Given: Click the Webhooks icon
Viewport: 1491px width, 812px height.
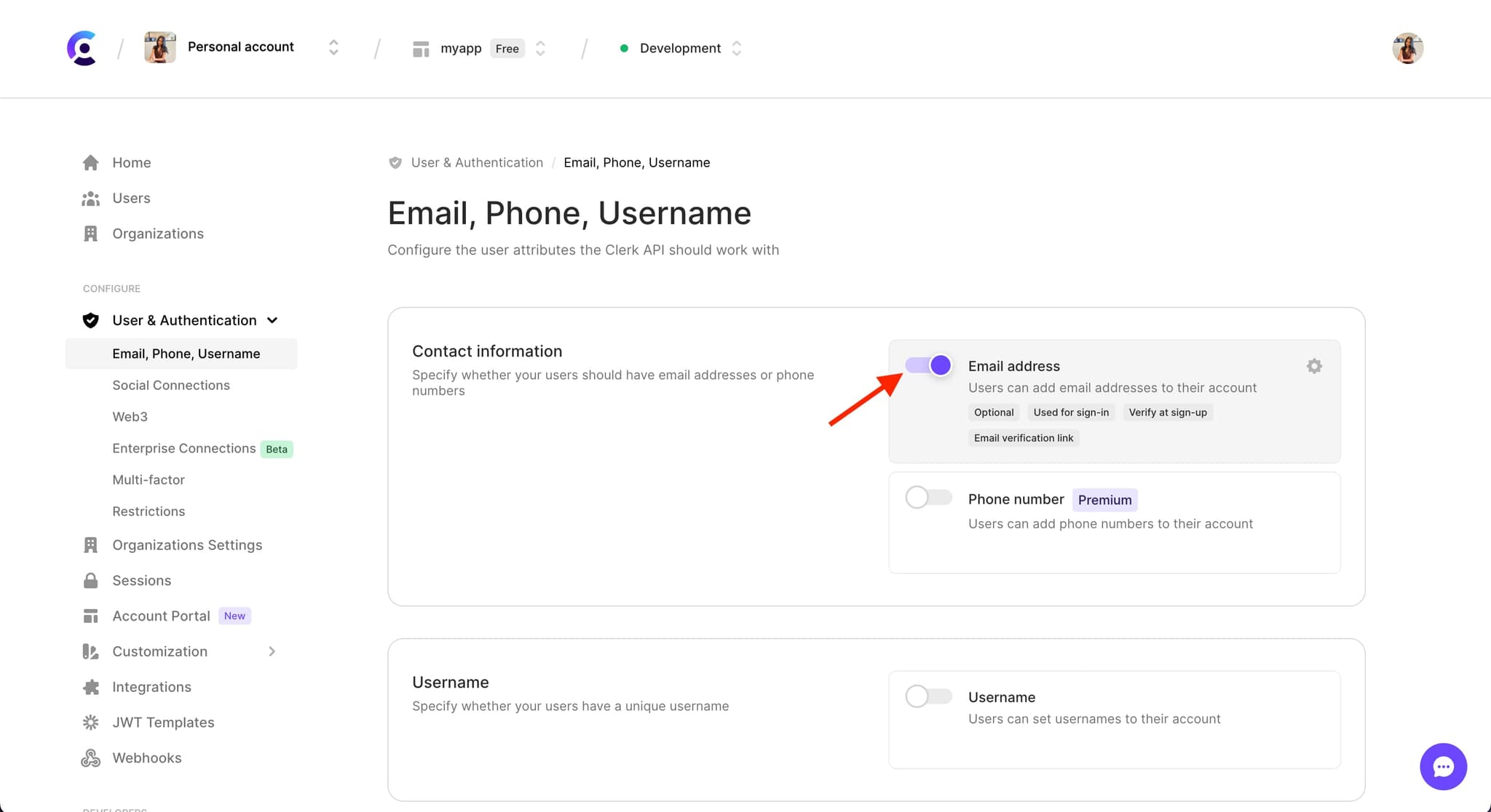Looking at the screenshot, I should [90, 757].
